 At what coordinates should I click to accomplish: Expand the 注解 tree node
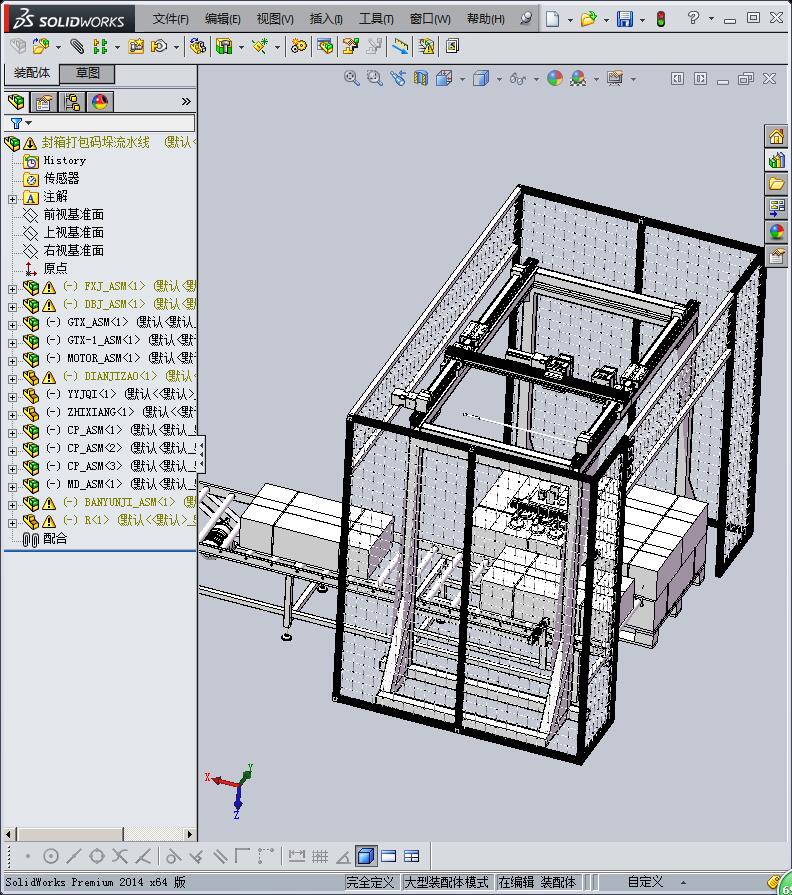point(12,199)
